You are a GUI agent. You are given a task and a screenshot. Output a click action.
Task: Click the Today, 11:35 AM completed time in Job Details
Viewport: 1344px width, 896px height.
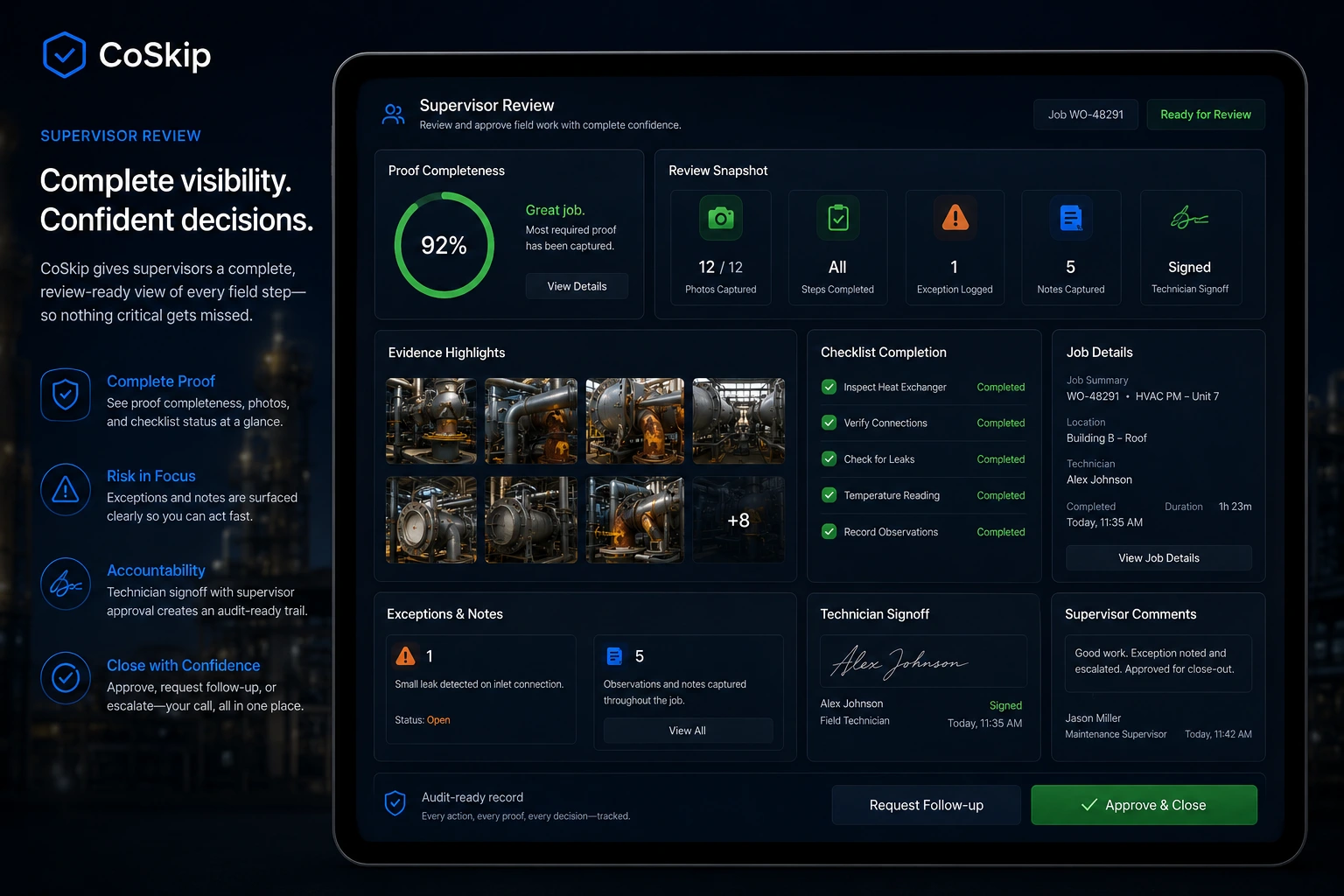pyautogui.click(x=1104, y=522)
